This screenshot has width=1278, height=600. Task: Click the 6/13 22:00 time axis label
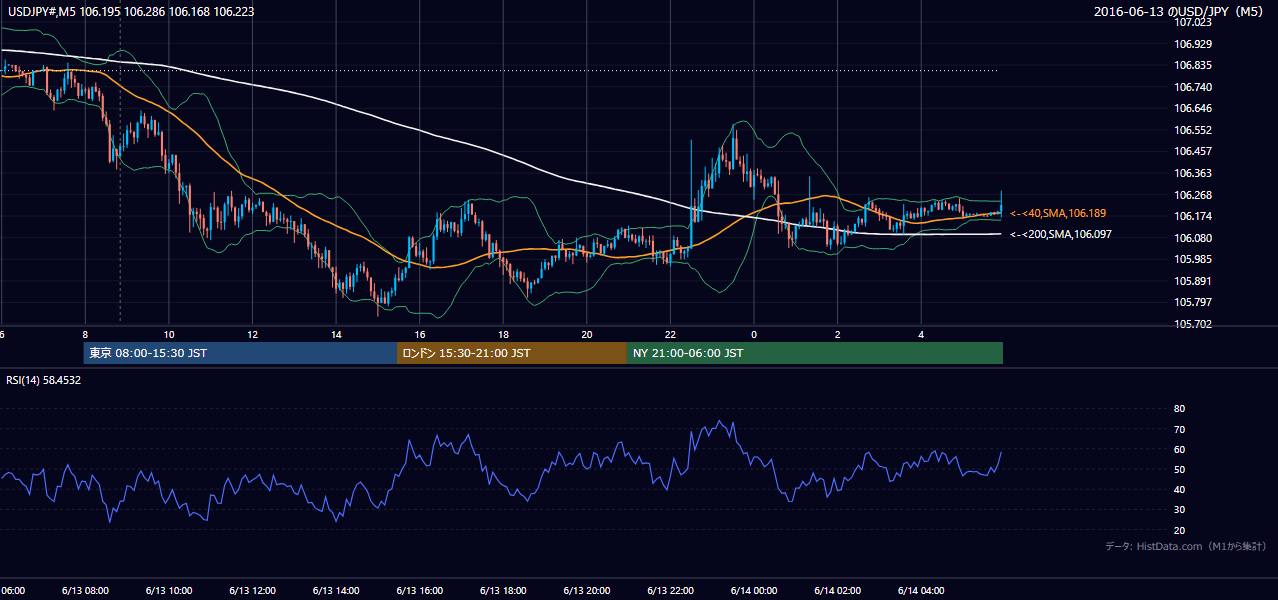(670, 590)
